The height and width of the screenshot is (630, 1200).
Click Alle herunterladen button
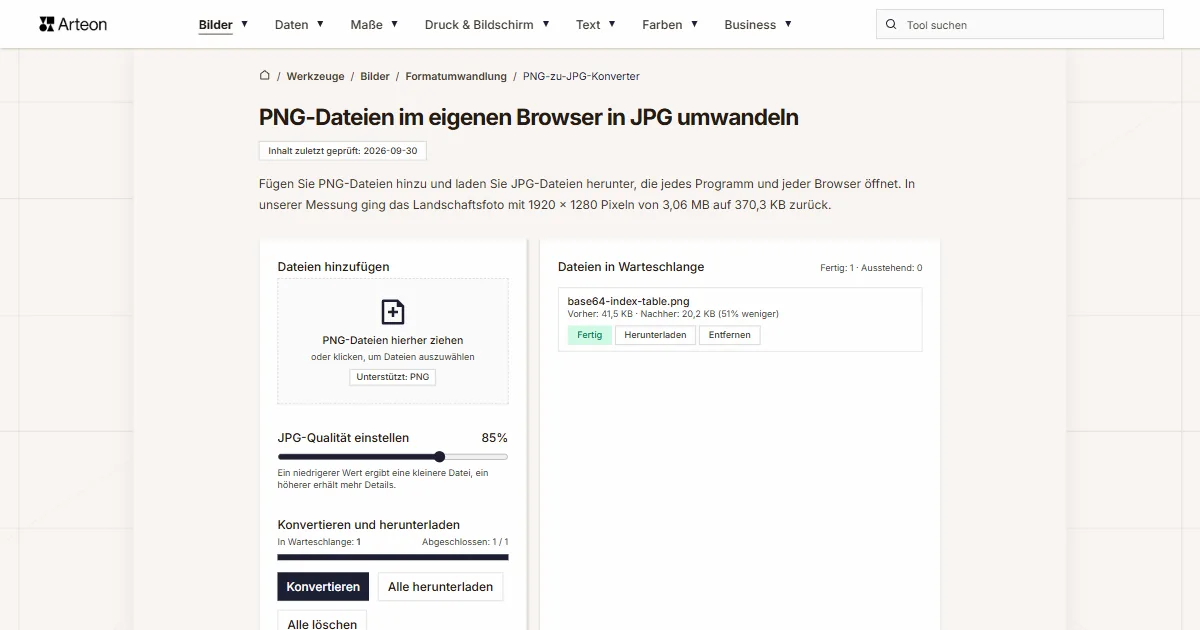440,587
